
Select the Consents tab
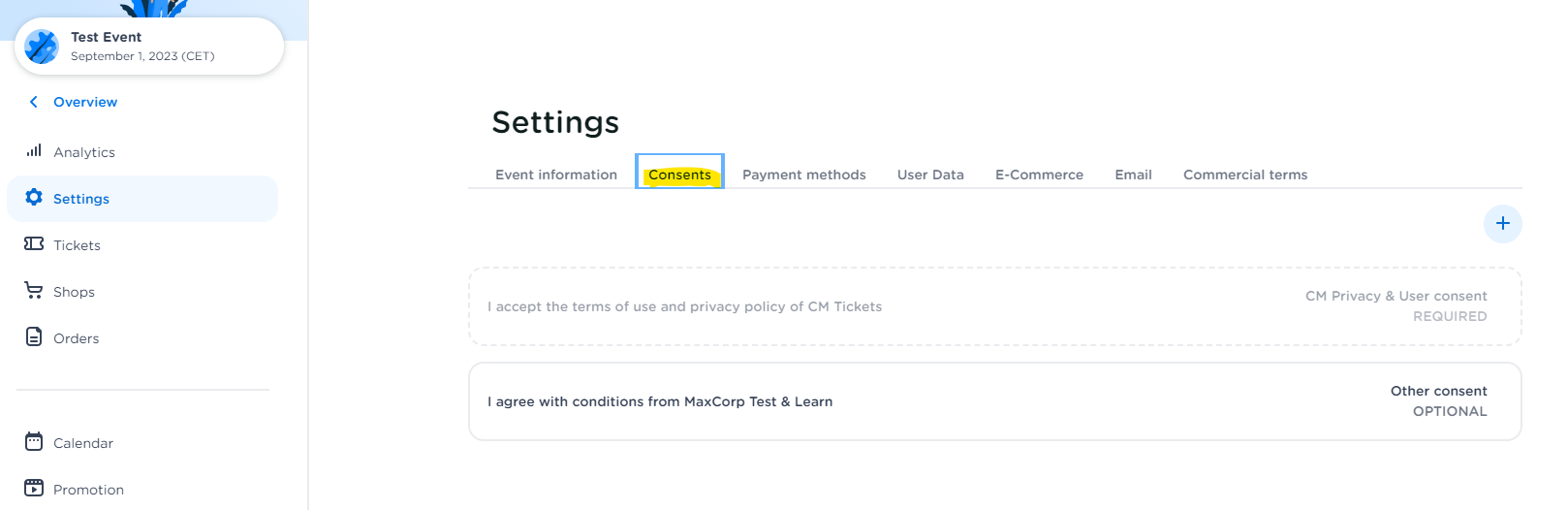click(x=679, y=175)
